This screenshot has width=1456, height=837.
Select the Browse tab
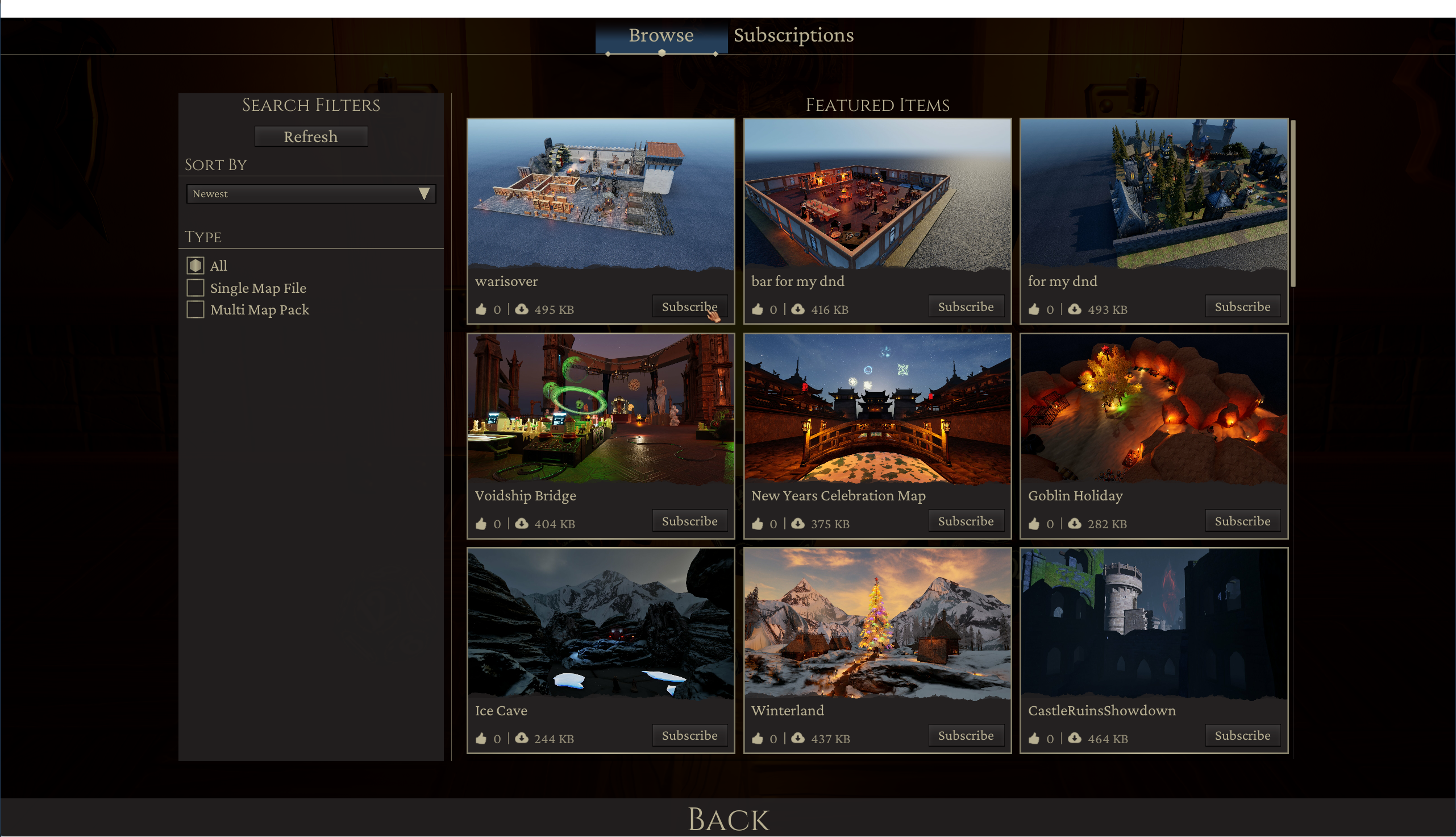pyautogui.click(x=660, y=35)
